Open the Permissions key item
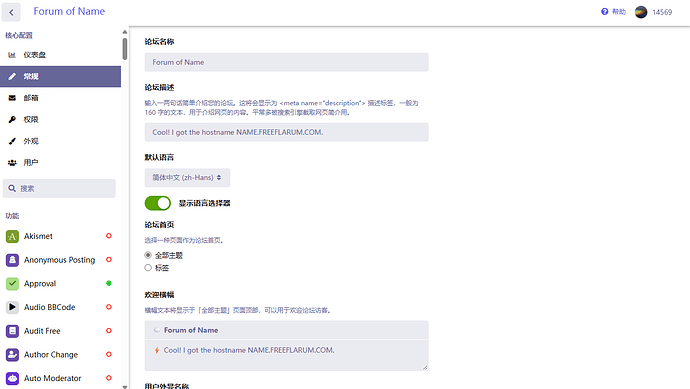 60,120
